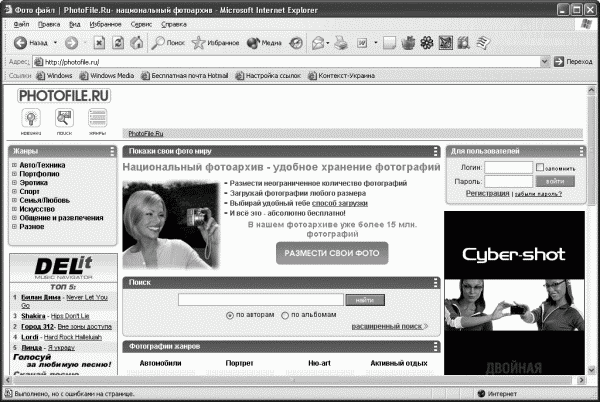The width and height of the screenshot is (600, 402).
Task: Go to Home page icon
Action: (x=137, y=43)
